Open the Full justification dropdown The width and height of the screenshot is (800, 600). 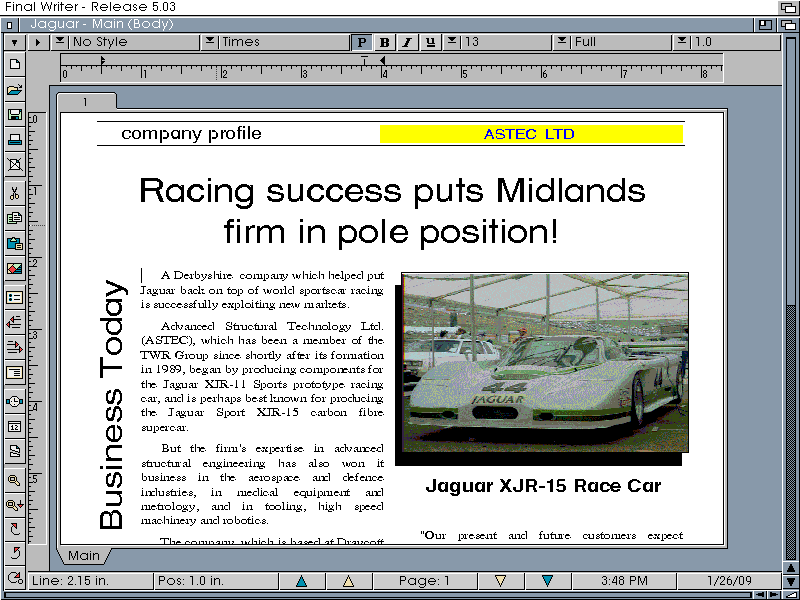click(612, 42)
